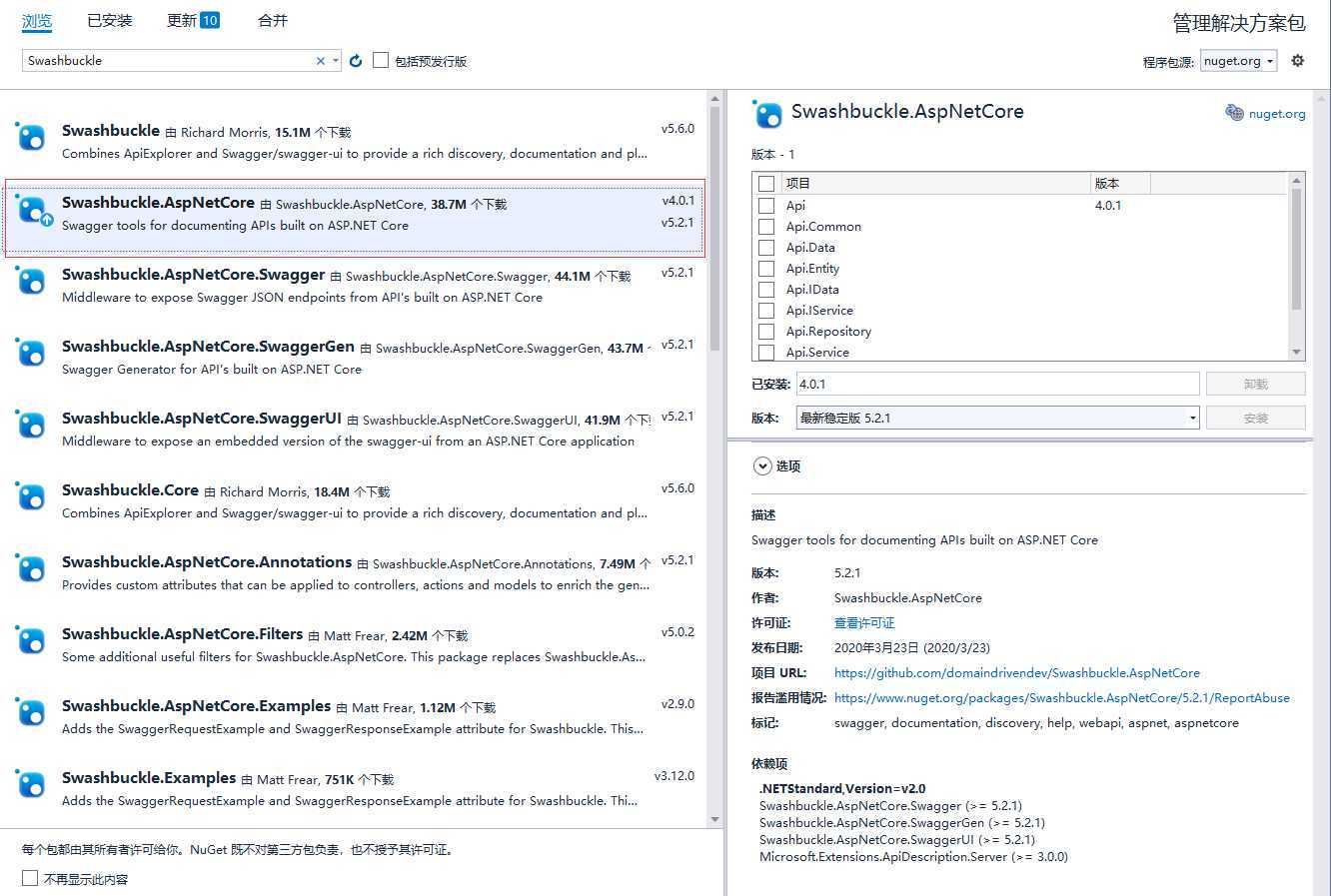Screen dimensions: 1331x896
Task: Switch to the Updates tab
Action: (193, 20)
